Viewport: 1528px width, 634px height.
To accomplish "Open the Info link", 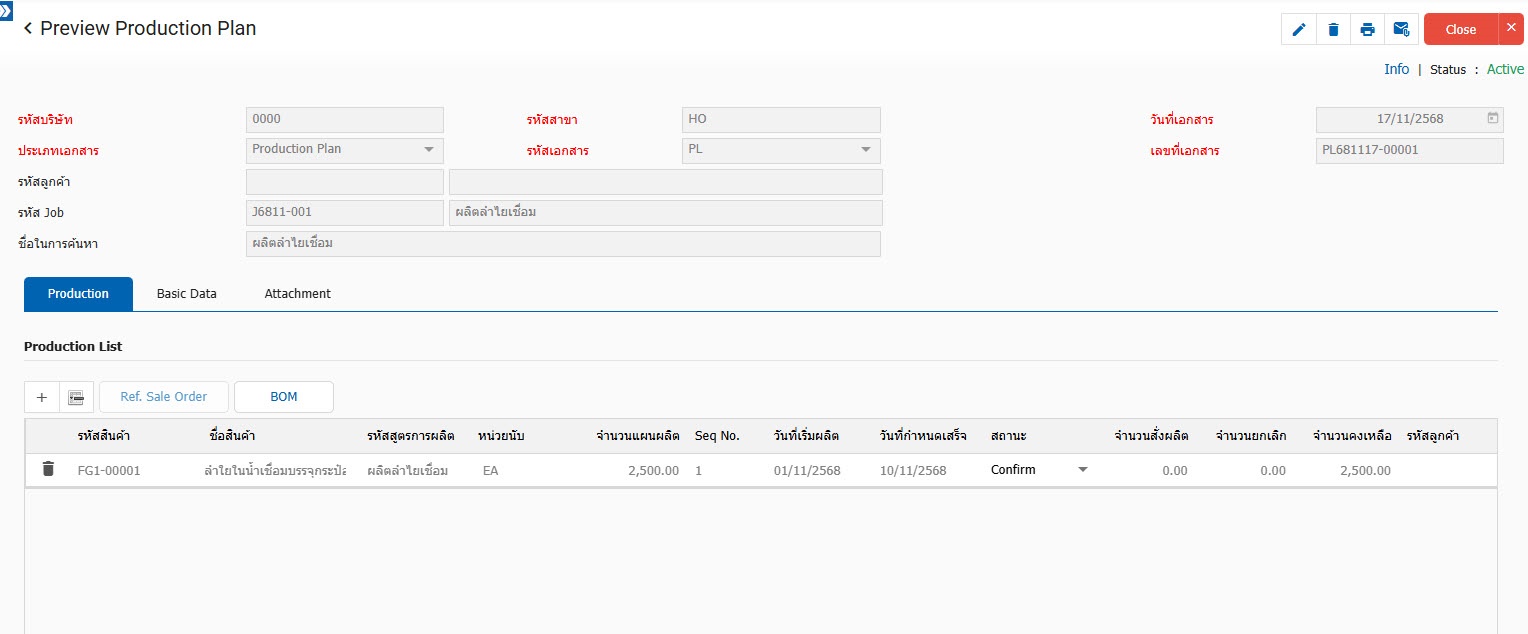I will 1396,69.
